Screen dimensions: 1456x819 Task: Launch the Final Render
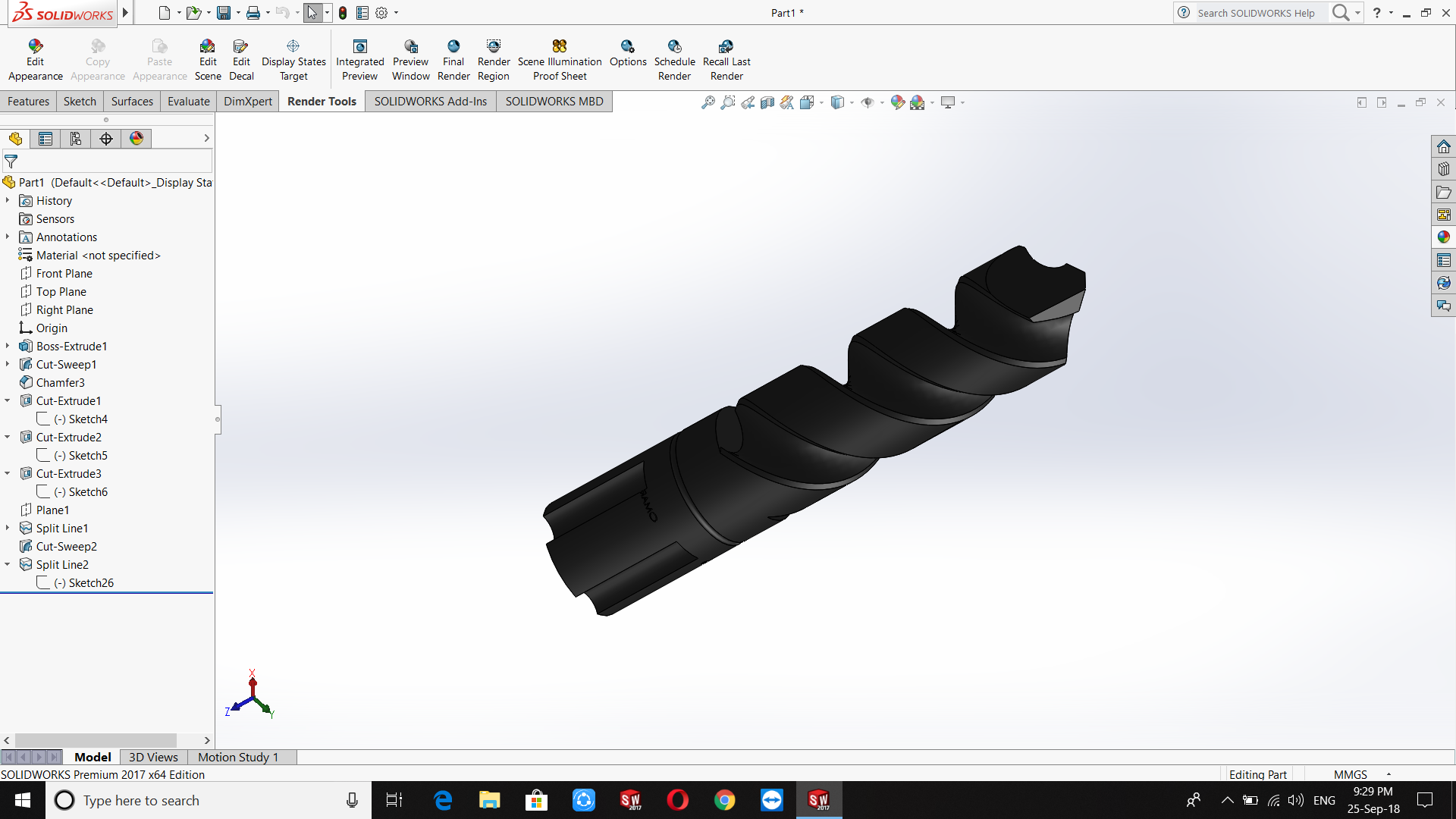click(453, 60)
